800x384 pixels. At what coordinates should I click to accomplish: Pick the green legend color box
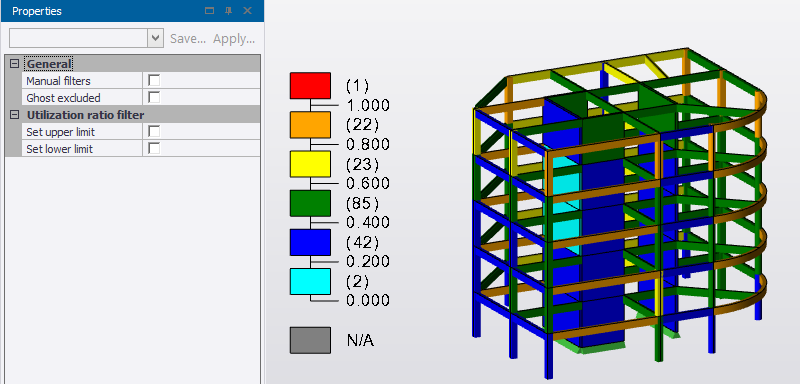point(310,203)
